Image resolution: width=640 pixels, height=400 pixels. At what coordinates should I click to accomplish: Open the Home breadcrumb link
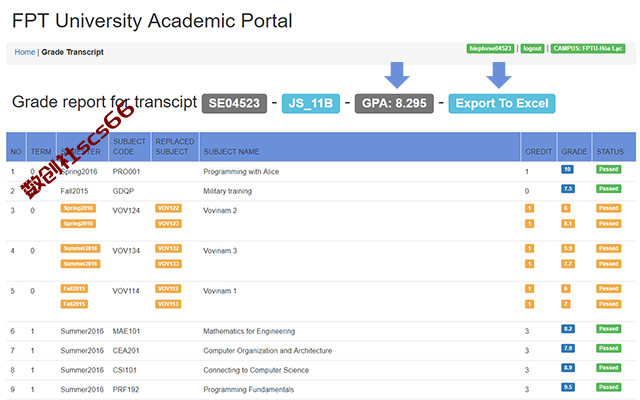coord(24,52)
